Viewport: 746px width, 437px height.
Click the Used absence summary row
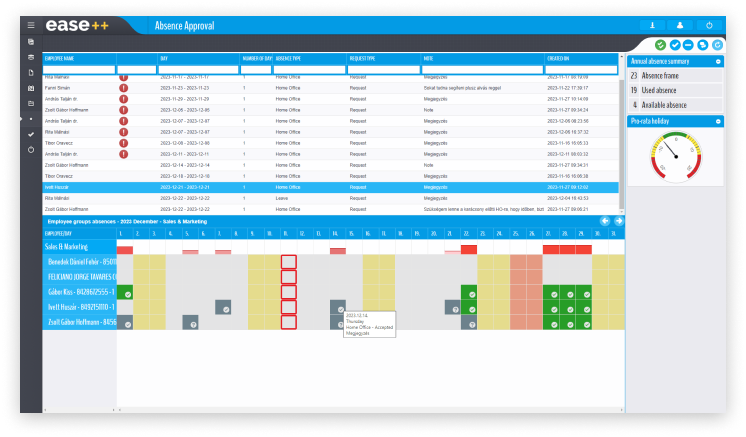point(675,90)
